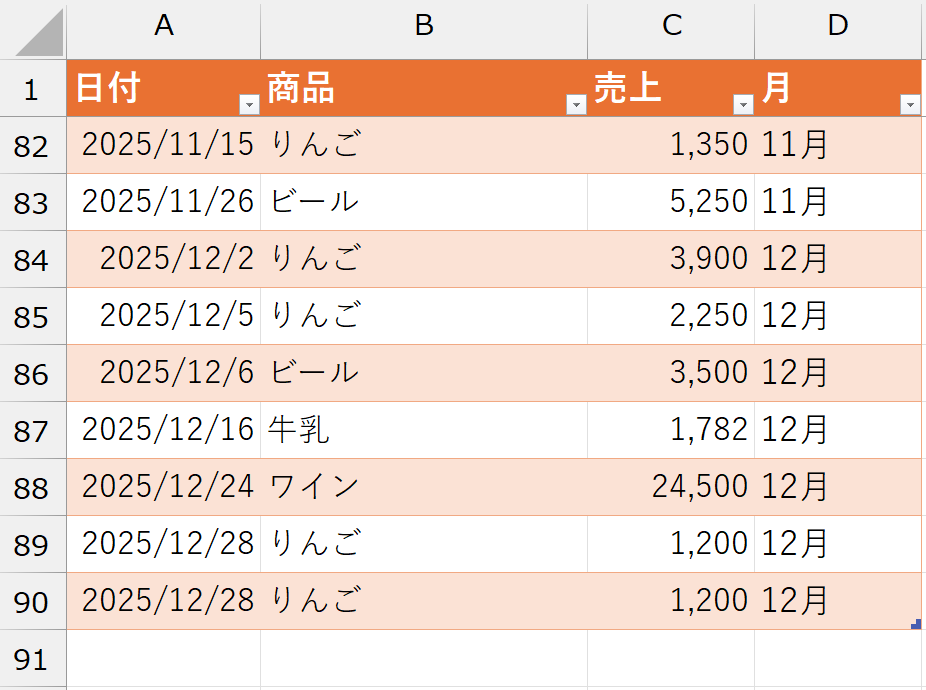This screenshot has height=690, width=926.
Task: Select the 24,500 sales value cell
Action: click(x=670, y=487)
